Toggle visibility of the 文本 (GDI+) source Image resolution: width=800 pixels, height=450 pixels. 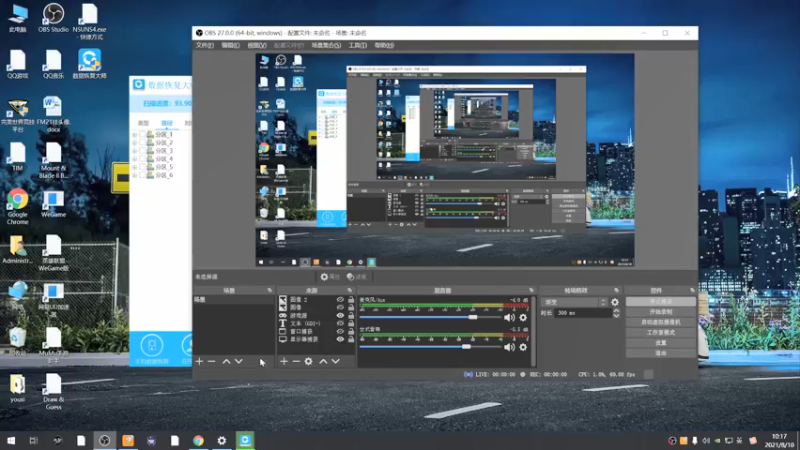point(340,323)
